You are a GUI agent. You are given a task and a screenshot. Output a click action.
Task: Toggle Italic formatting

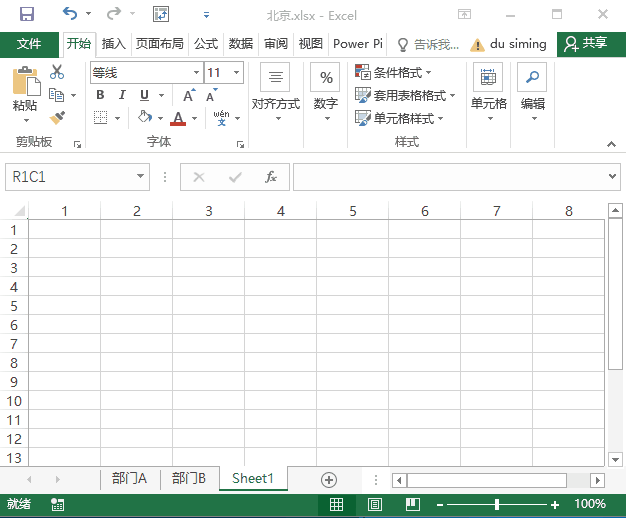click(123, 96)
